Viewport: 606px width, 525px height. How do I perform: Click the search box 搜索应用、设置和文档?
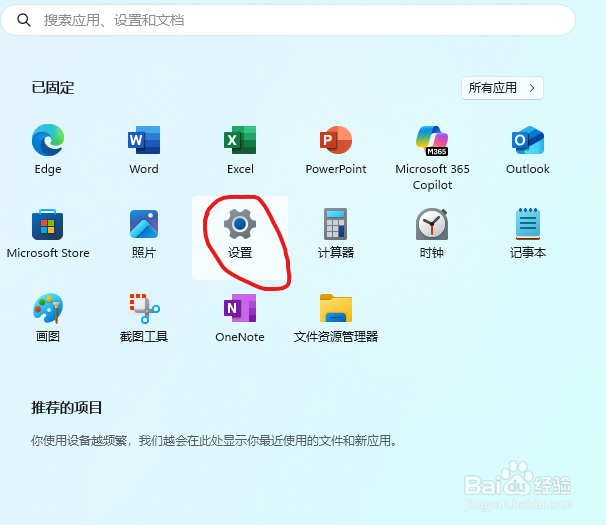coord(288,20)
